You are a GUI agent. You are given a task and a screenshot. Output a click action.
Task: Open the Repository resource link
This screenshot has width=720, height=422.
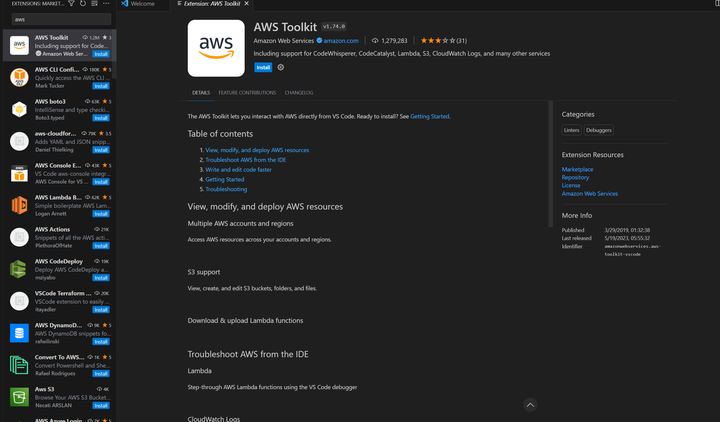point(575,177)
